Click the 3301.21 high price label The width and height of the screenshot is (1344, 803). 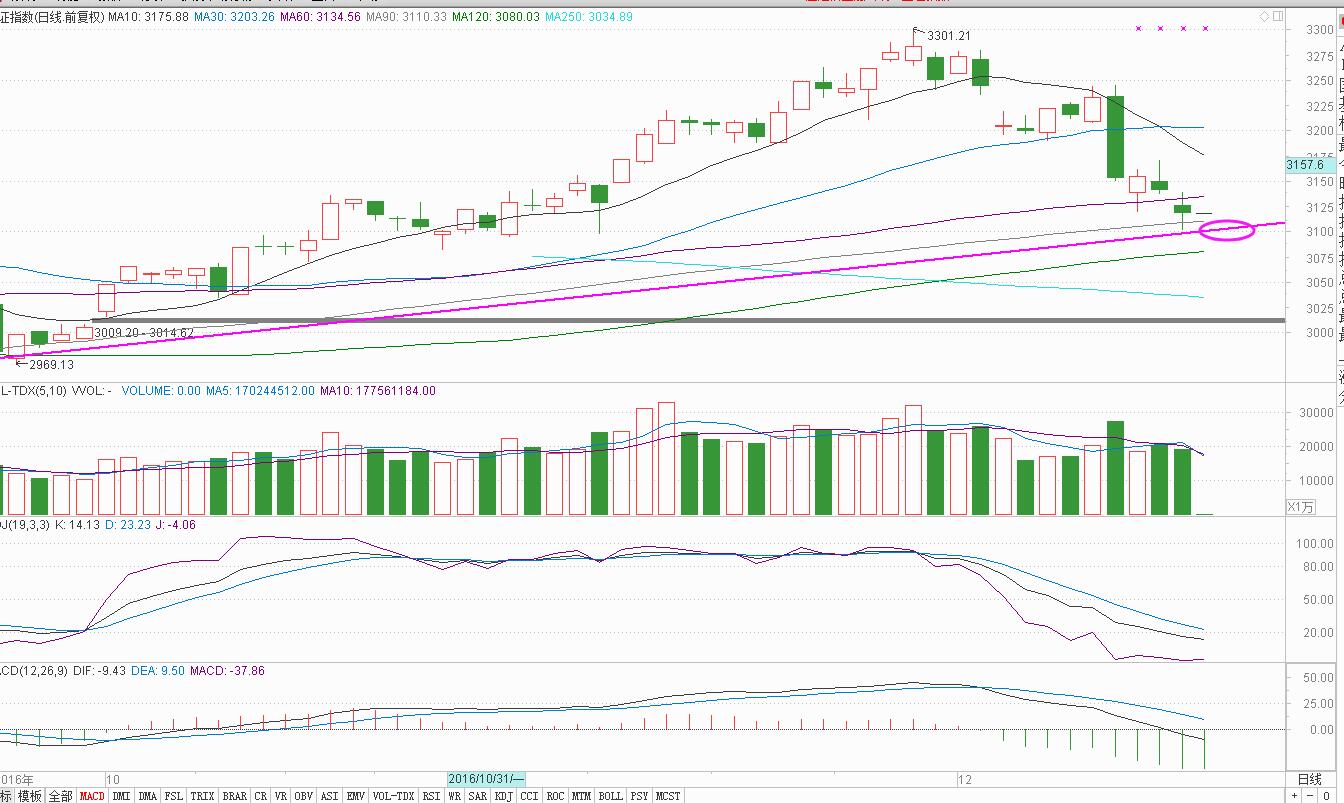pyautogui.click(x=950, y=36)
